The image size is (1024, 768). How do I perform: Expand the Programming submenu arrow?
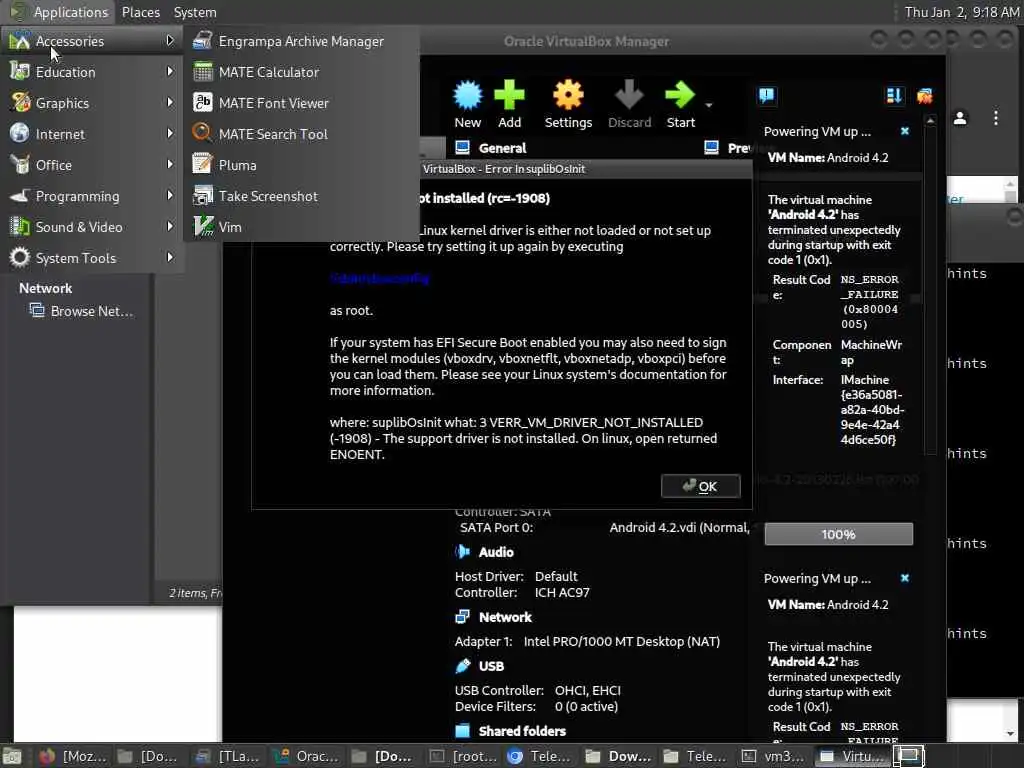pos(170,195)
